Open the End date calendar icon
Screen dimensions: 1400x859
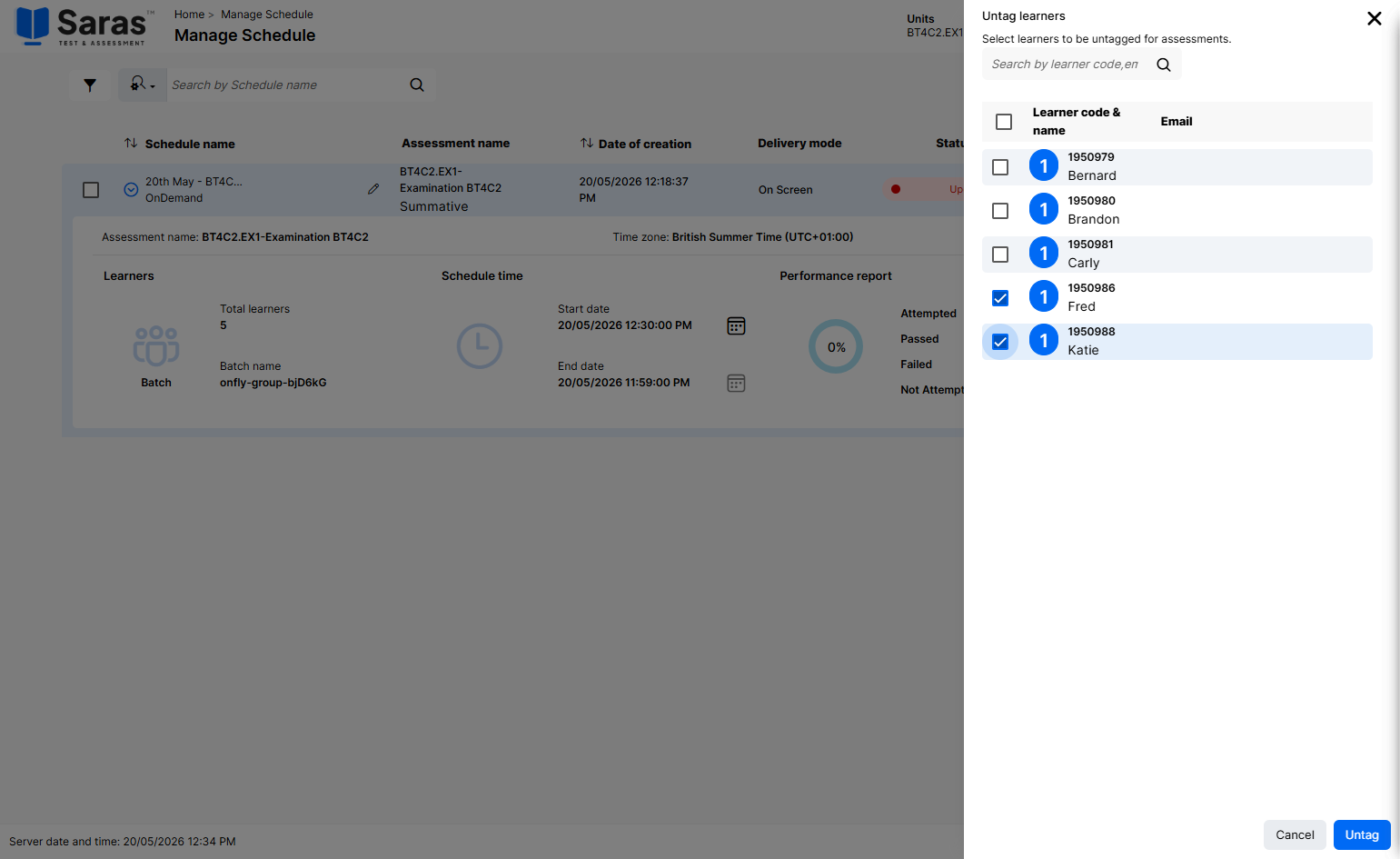point(736,383)
